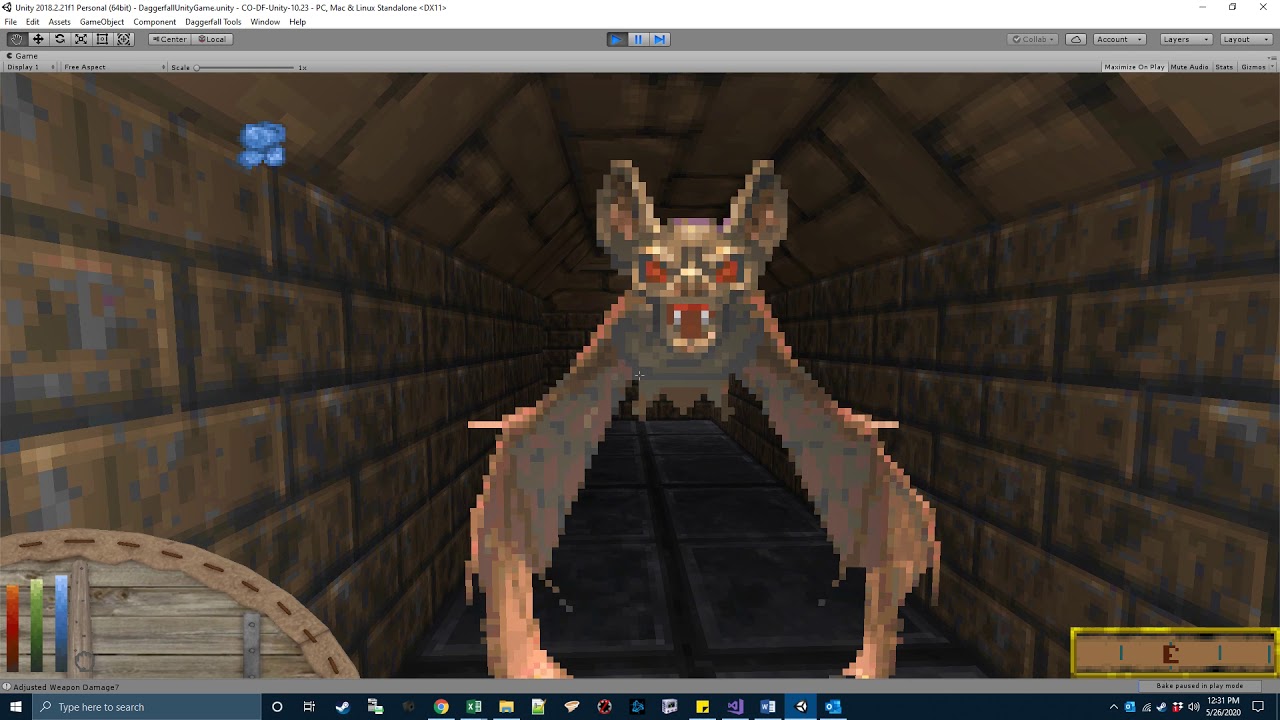This screenshot has height=720, width=1280.
Task: Open the File menu
Action: 10,22
